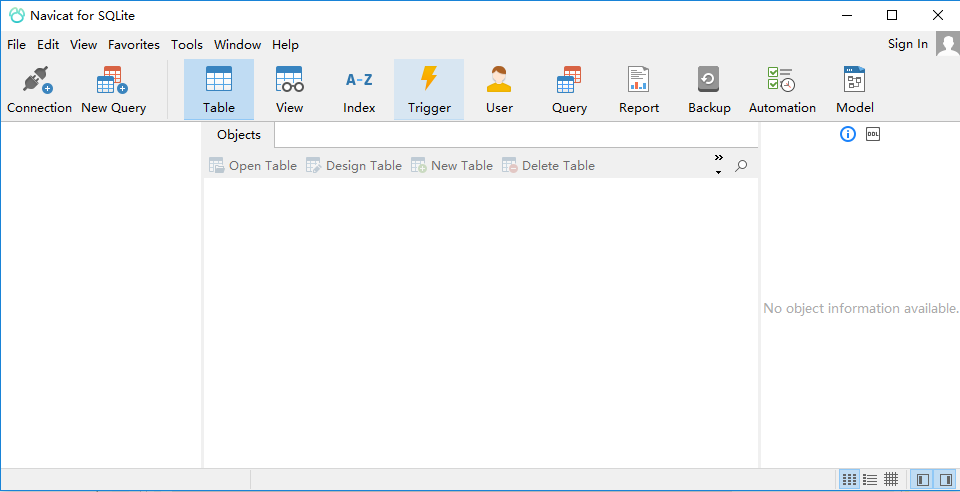
Task: Open the Help menu
Action: pos(285,45)
